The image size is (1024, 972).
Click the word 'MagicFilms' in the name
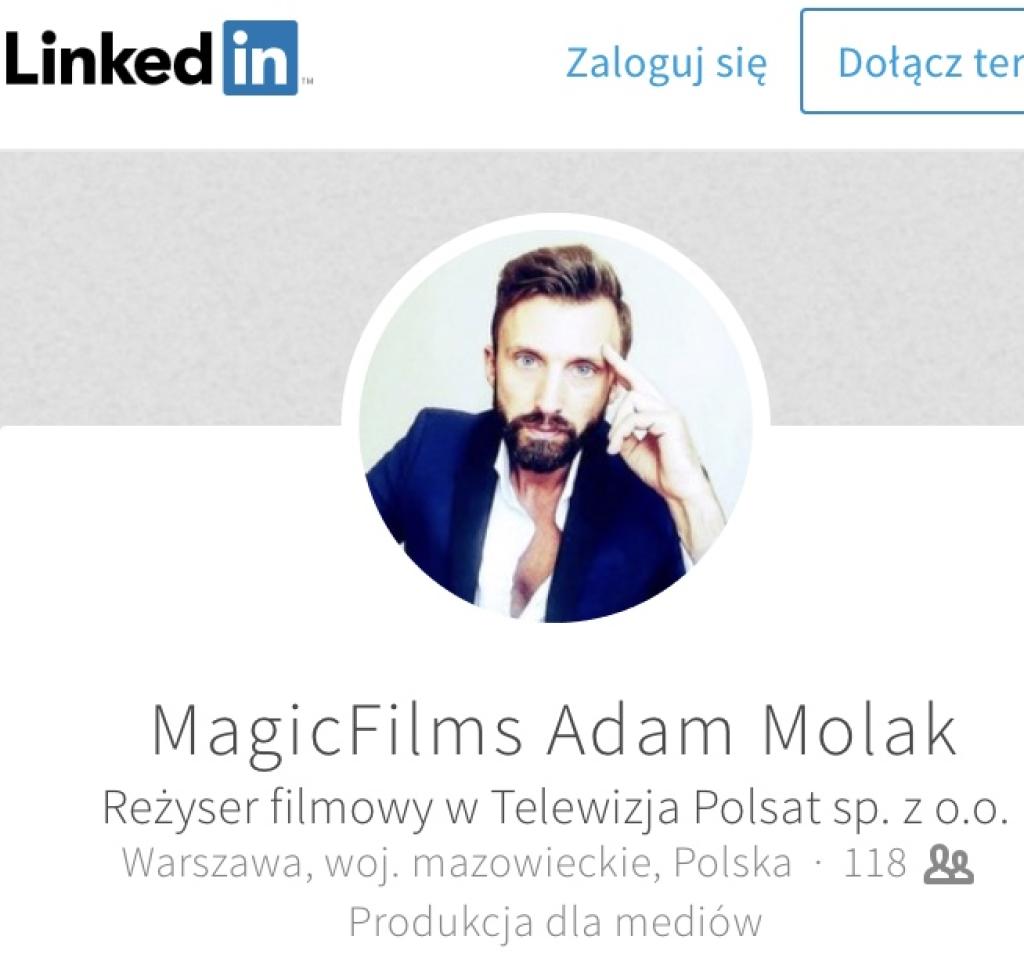coord(336,732)
